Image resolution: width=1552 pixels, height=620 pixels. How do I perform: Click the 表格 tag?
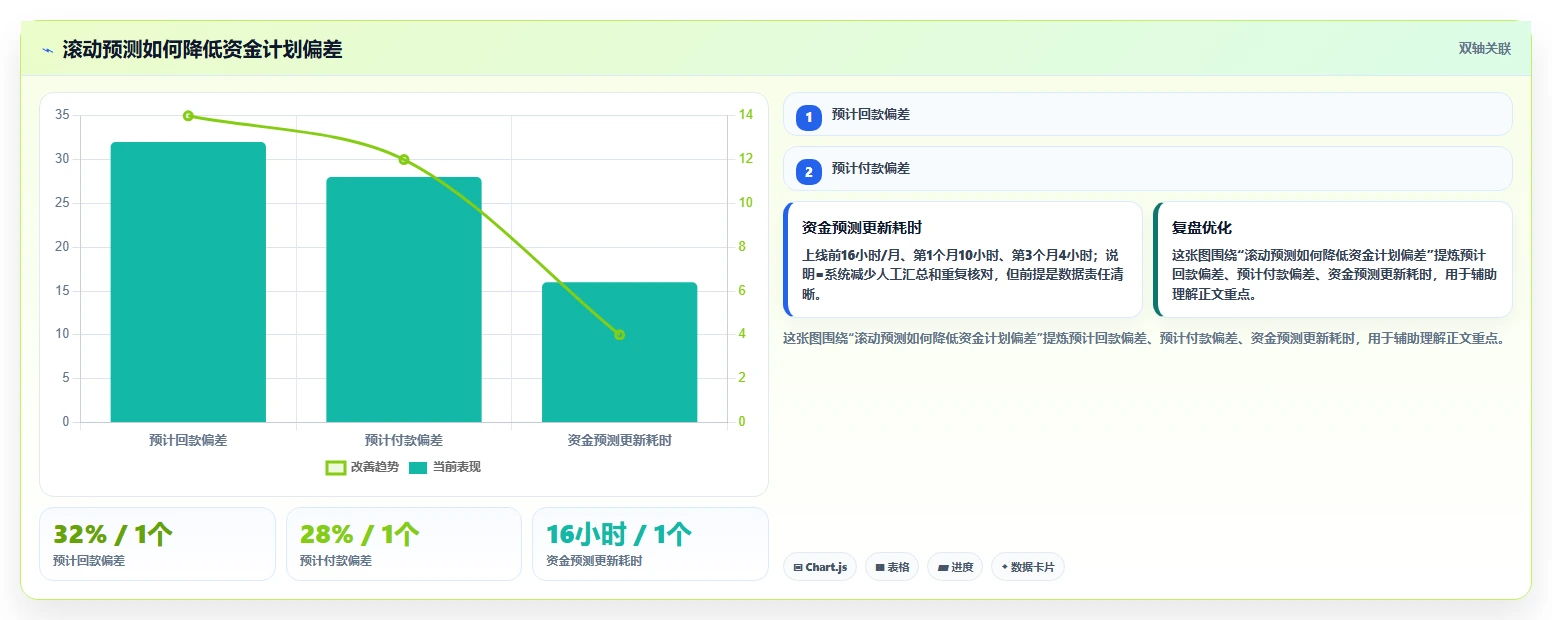892,567
